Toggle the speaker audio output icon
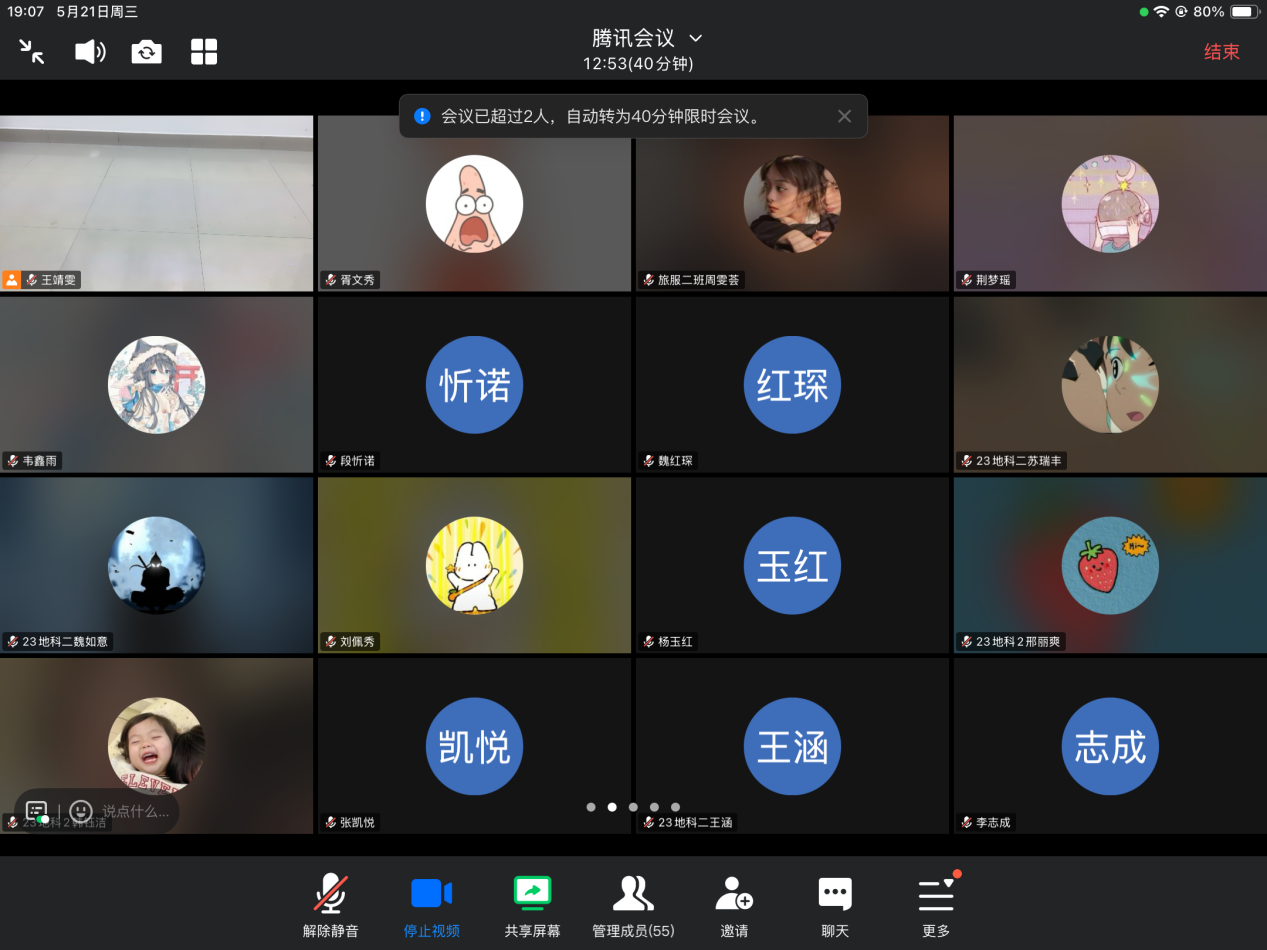The width and height of the screenshot is (1267, 950). [x=90, y=52]
